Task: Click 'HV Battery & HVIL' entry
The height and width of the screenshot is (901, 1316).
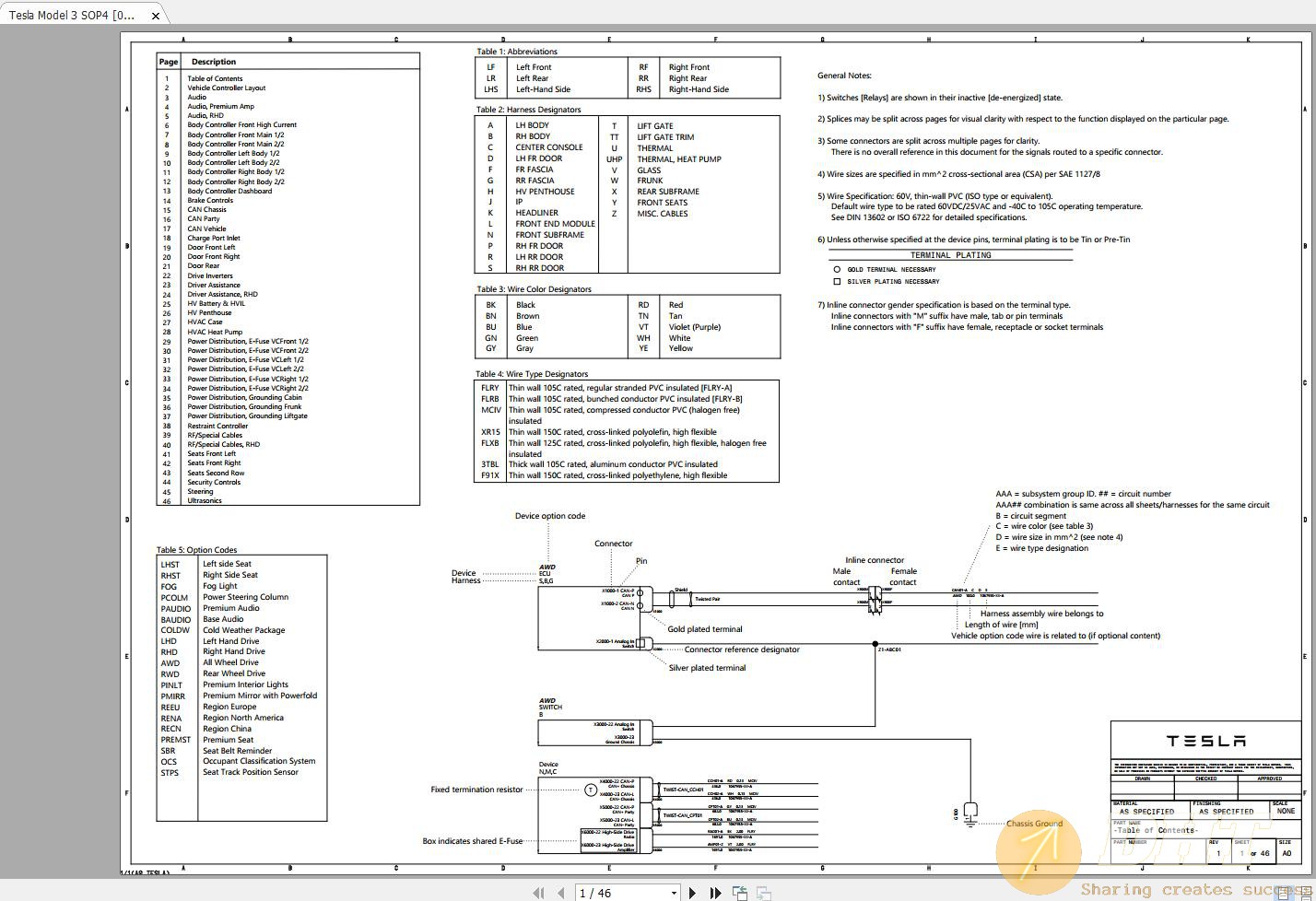Action: (x=217, y=303)
